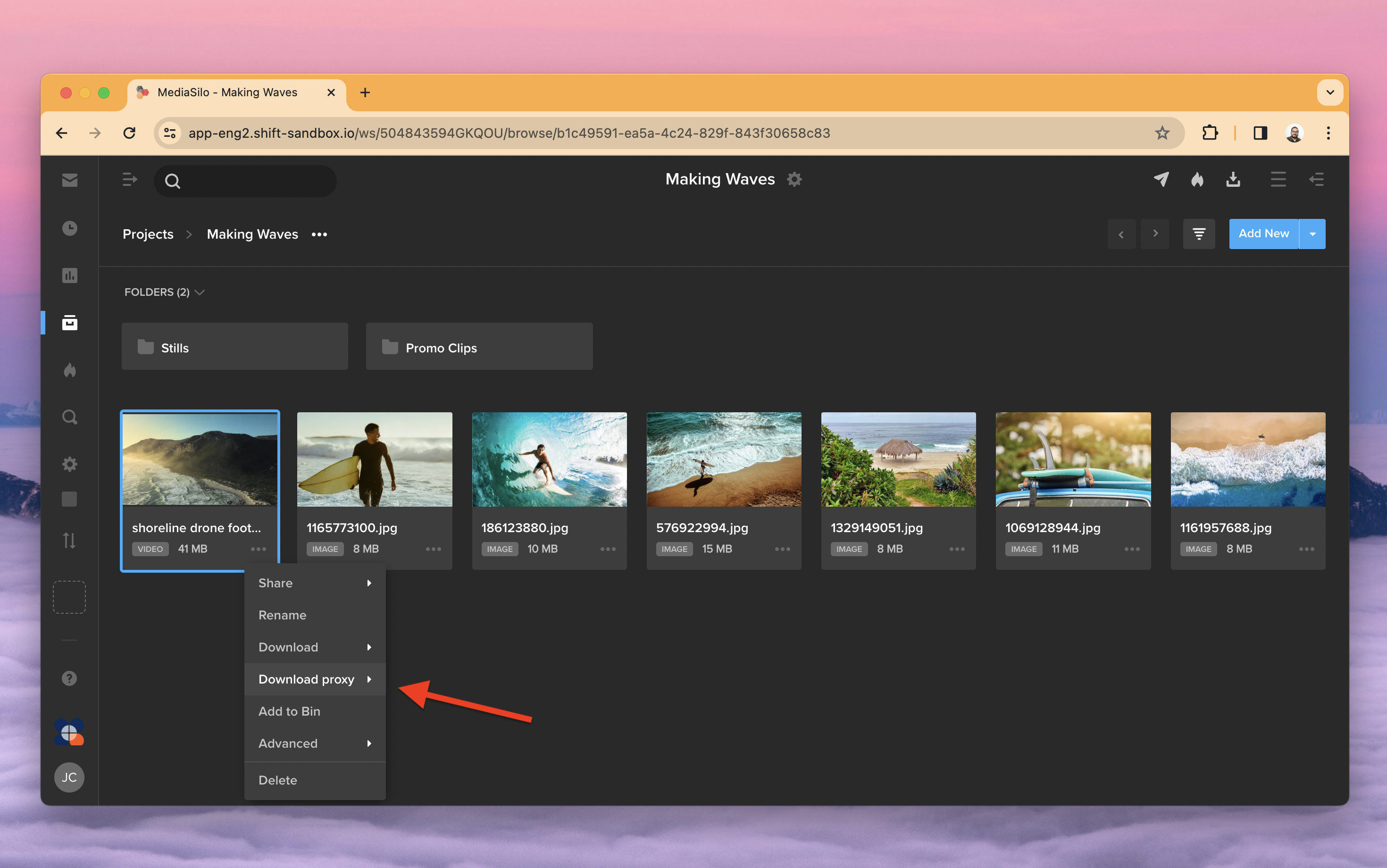
Task: Open the recent activity clock icon
Action: coord(69,228)
